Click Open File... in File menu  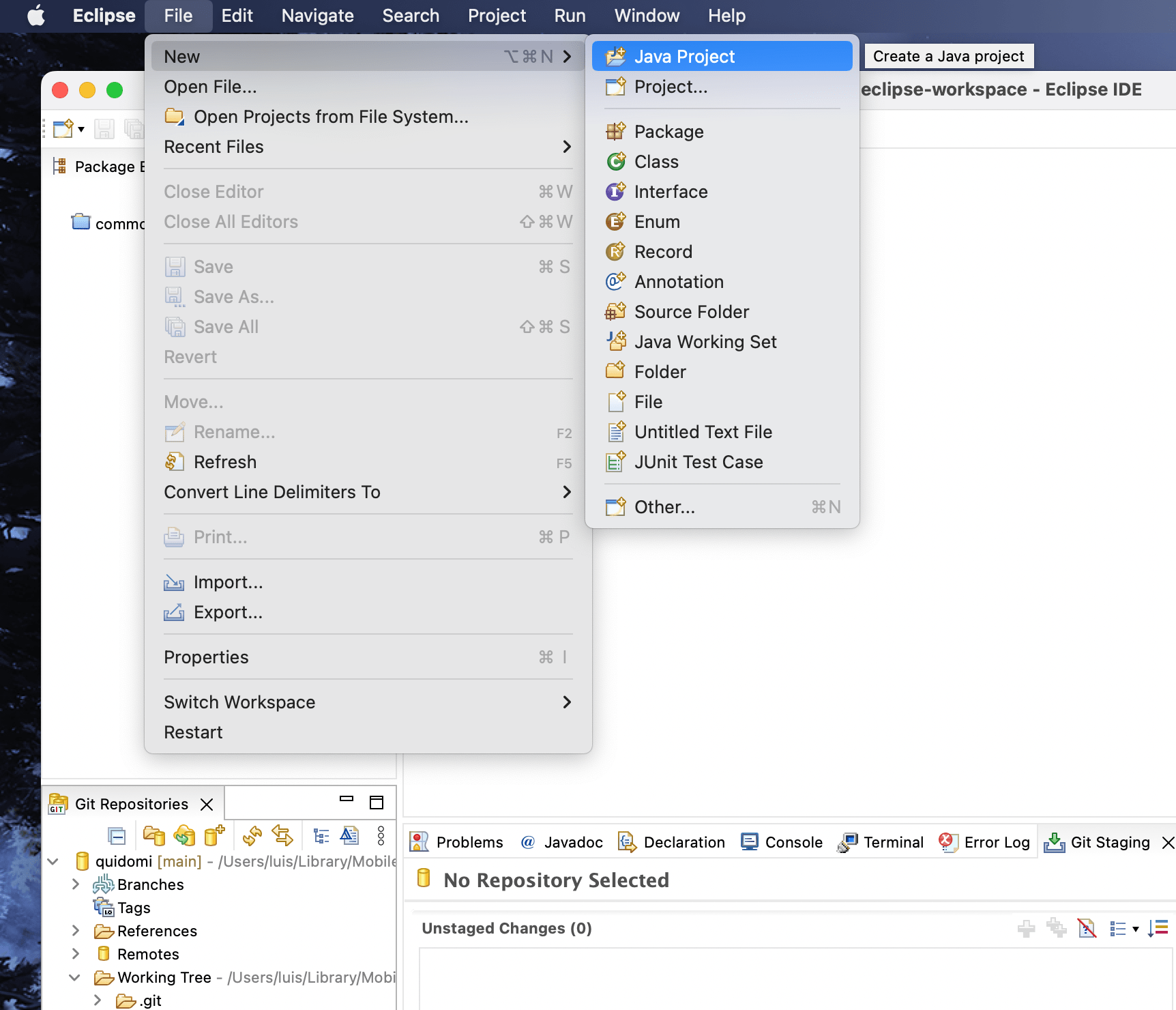[368, 87]
